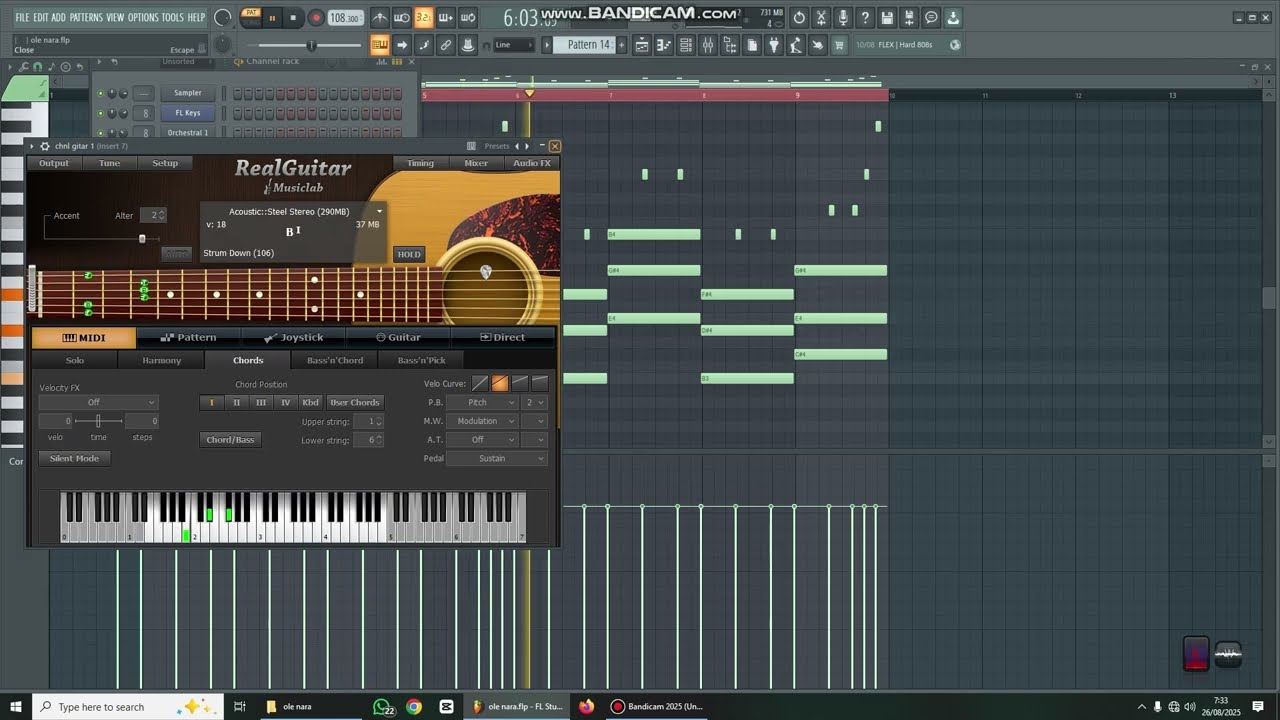
Task: Open the Setup panel in RealGuitar
Action: (x=165, y=163)
